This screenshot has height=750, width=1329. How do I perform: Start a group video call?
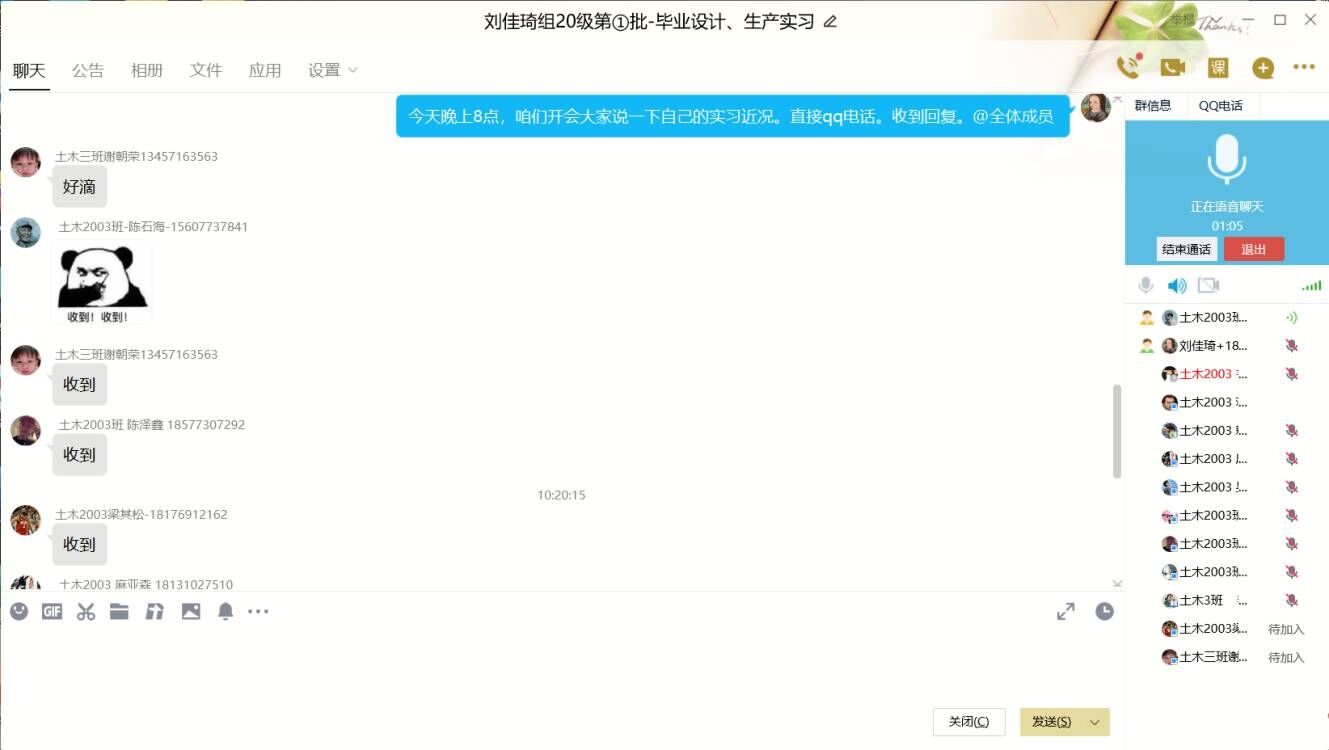pos(1172,67)
